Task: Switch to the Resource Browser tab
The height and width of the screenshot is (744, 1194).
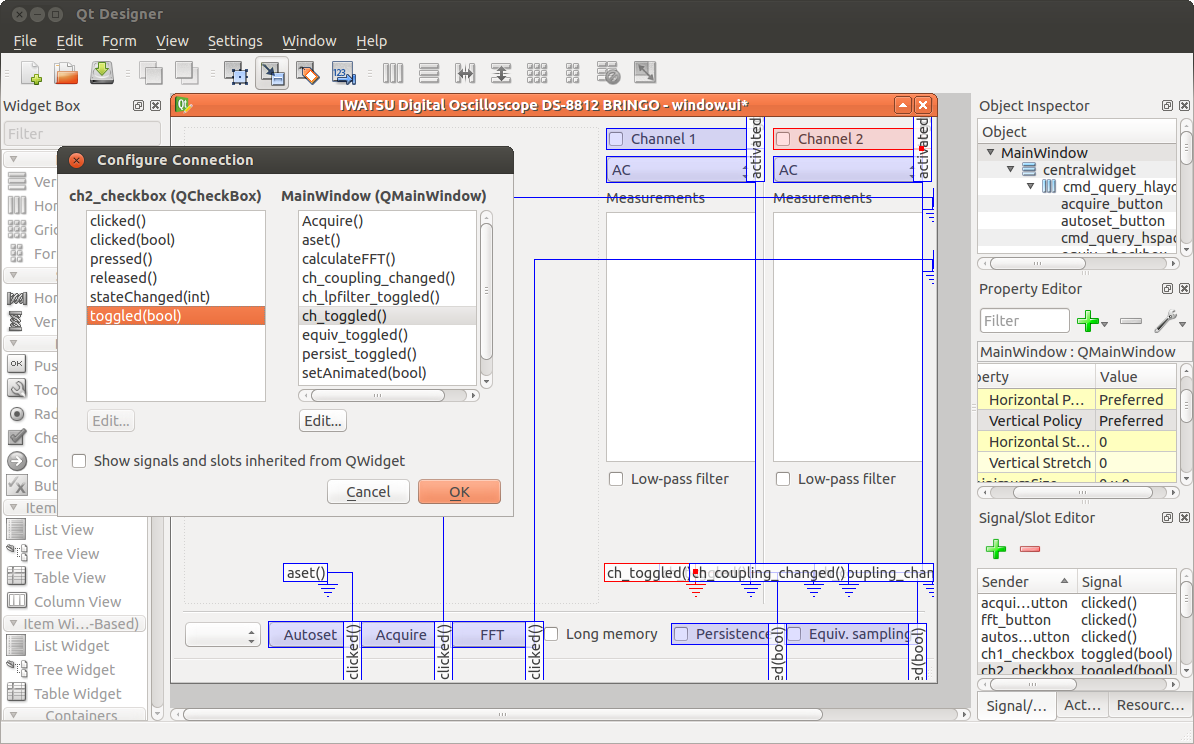Action: [1150, 705]
